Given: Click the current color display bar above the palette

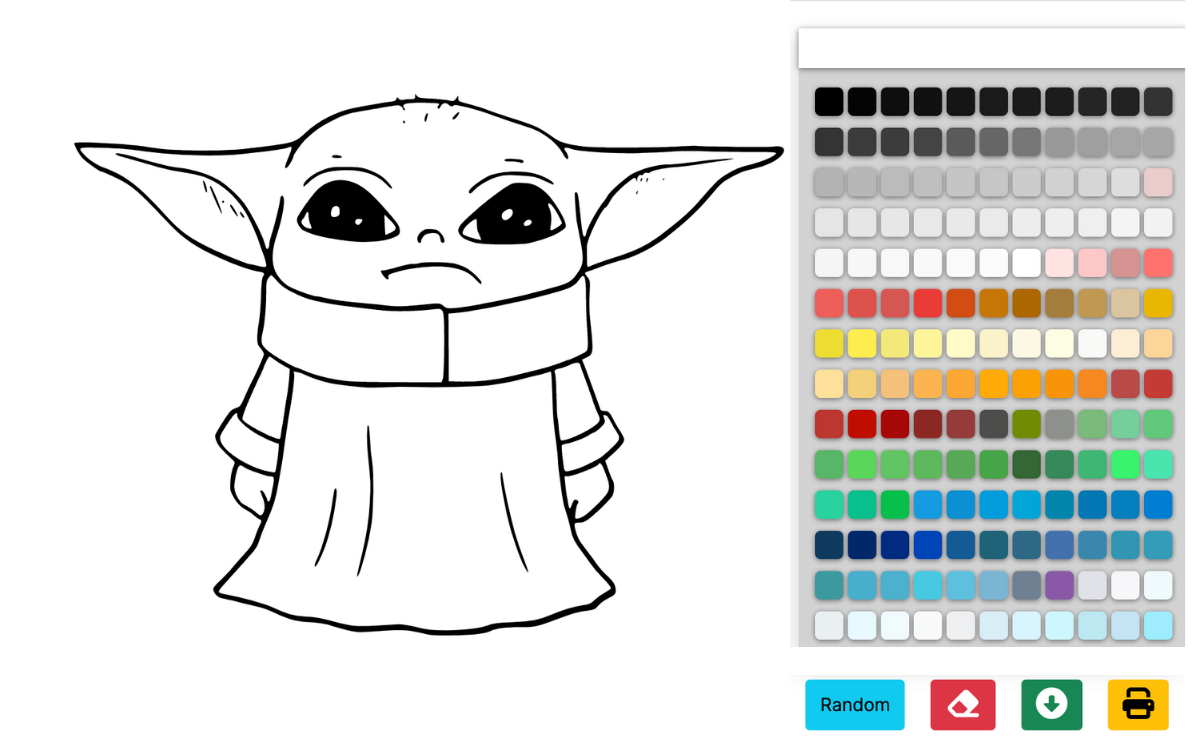Looking at the screenshot, I should 992,48.
